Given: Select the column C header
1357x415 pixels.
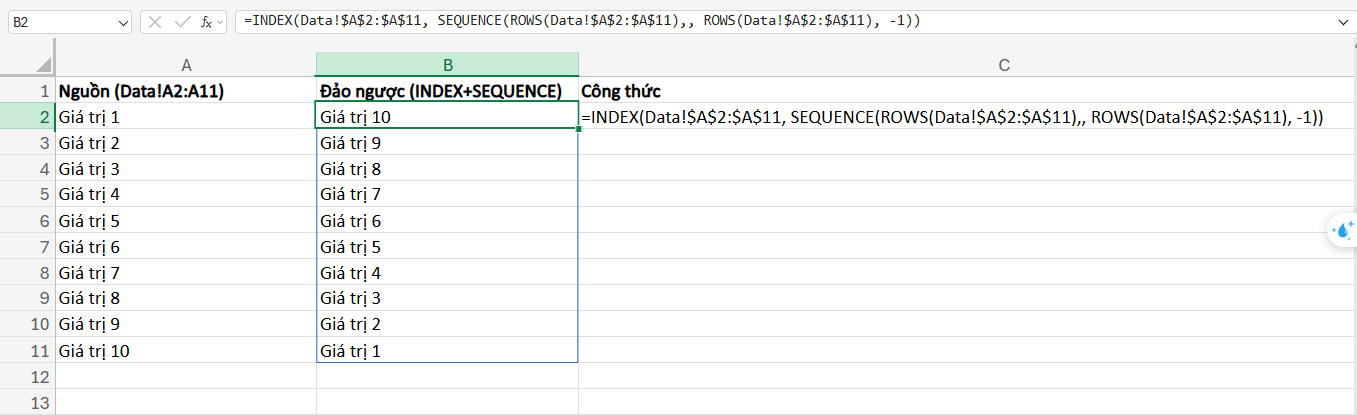Looking at the screenshot, I should pos(1004,65).
